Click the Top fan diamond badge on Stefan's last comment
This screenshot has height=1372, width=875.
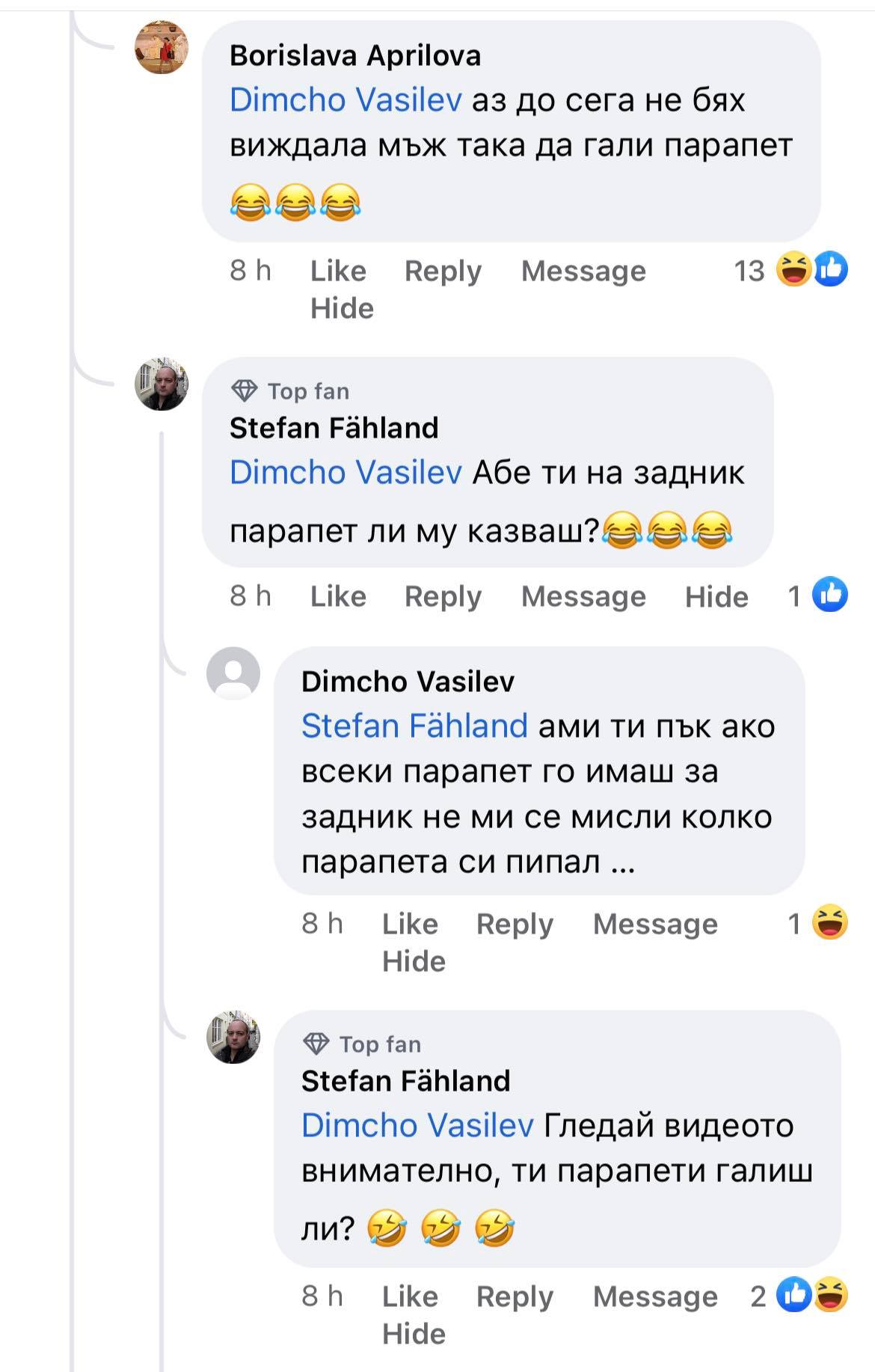[x=316, y=1044]
